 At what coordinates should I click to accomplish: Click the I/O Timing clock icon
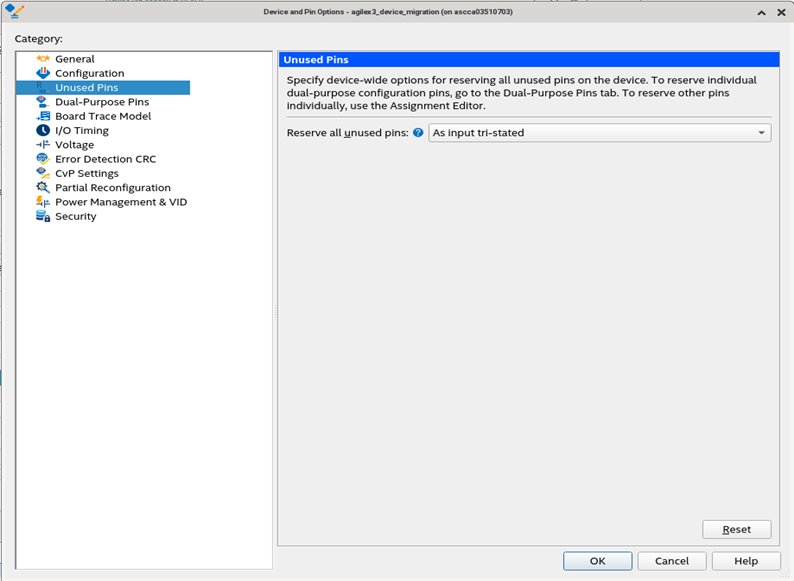pos(43,130)
